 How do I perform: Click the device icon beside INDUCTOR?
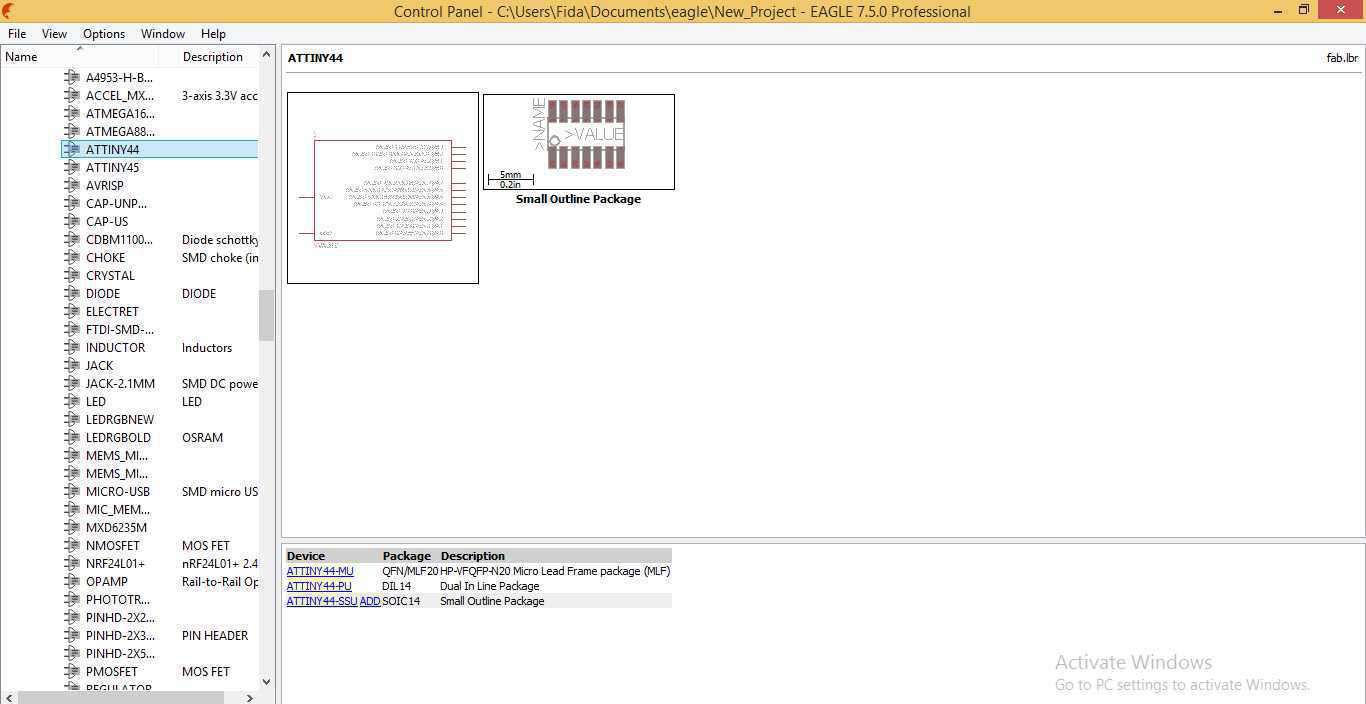click(72, 347)
